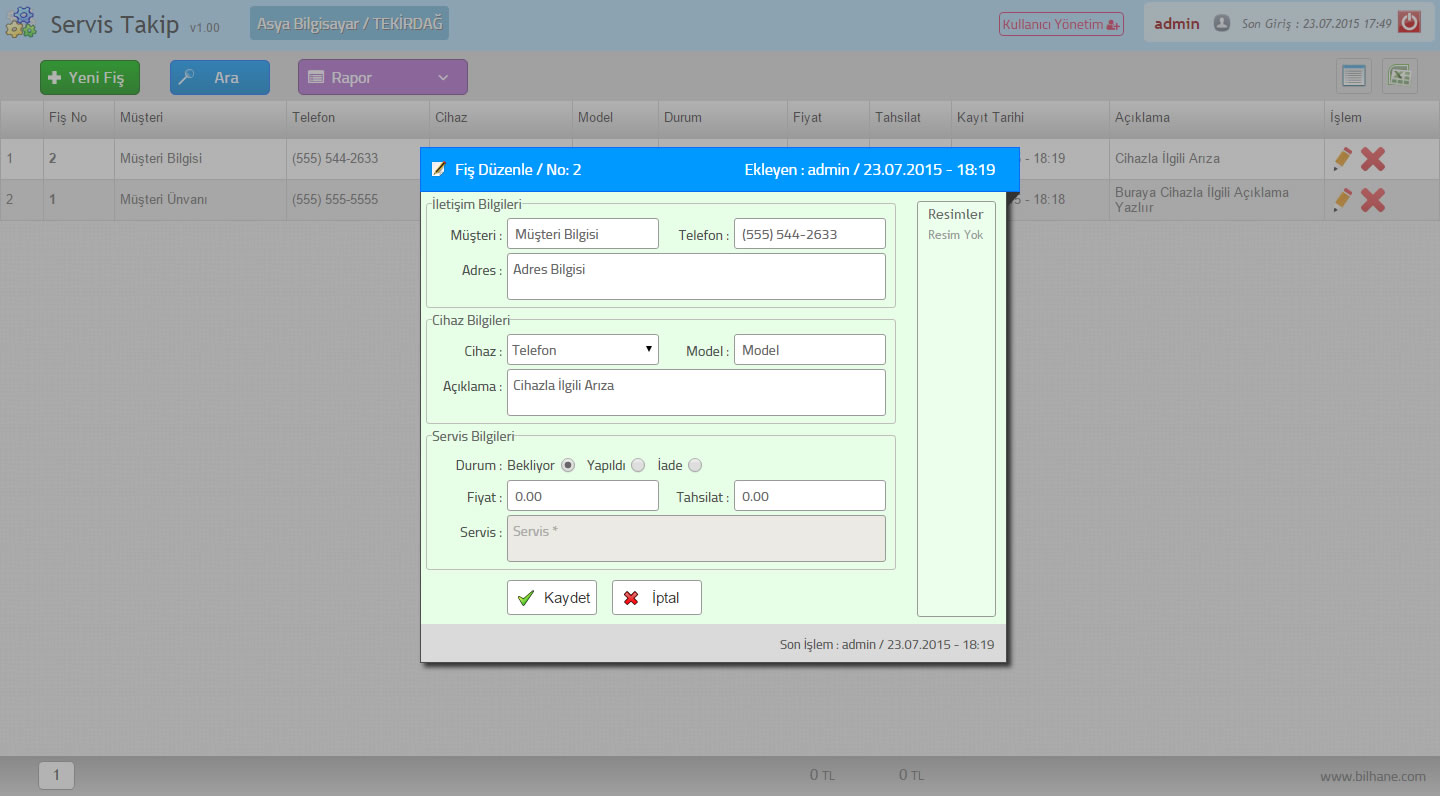
Task: Cancel editing with the İptal button
Action: coord(656,598)
